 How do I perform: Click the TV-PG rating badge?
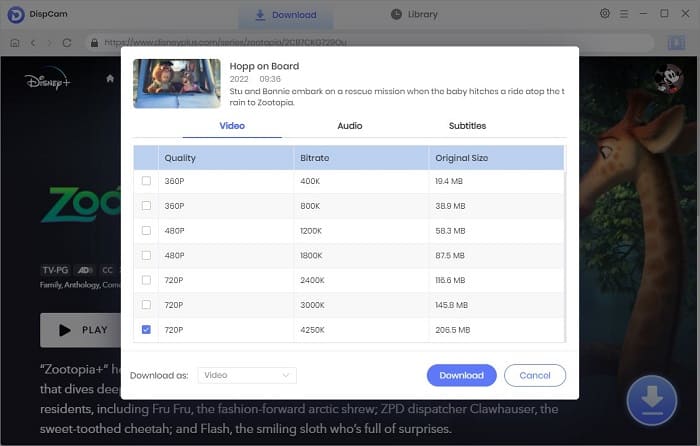point(55,270)
